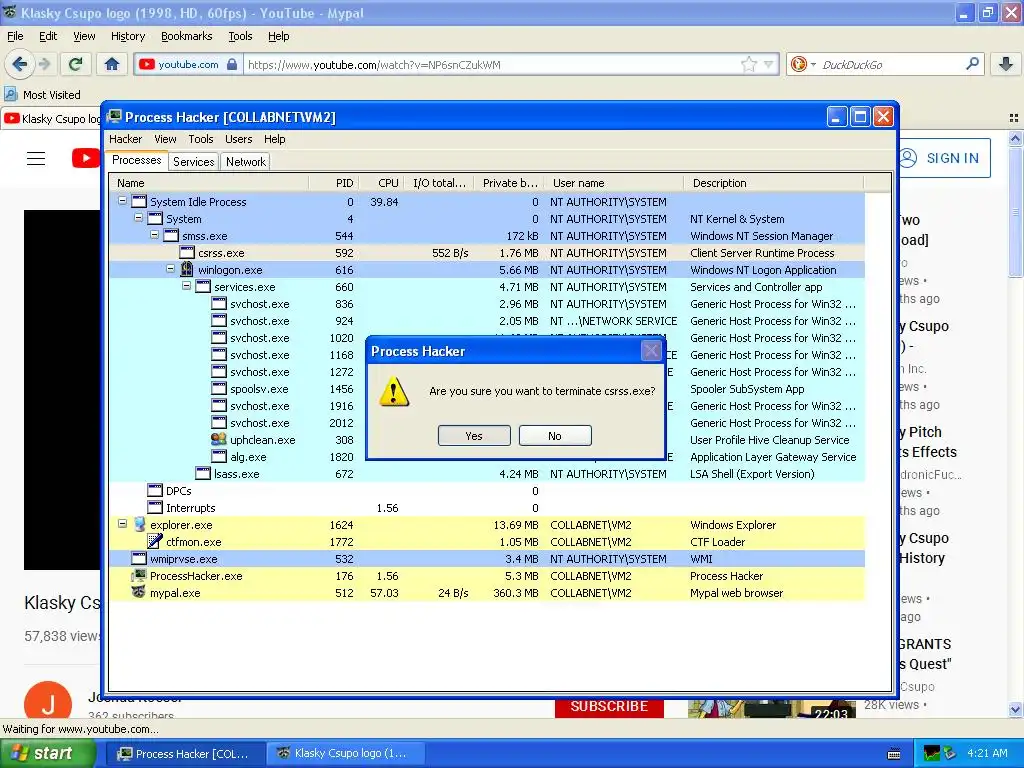
Task: Click No in the terminate dialog
Action: [555, 436]
